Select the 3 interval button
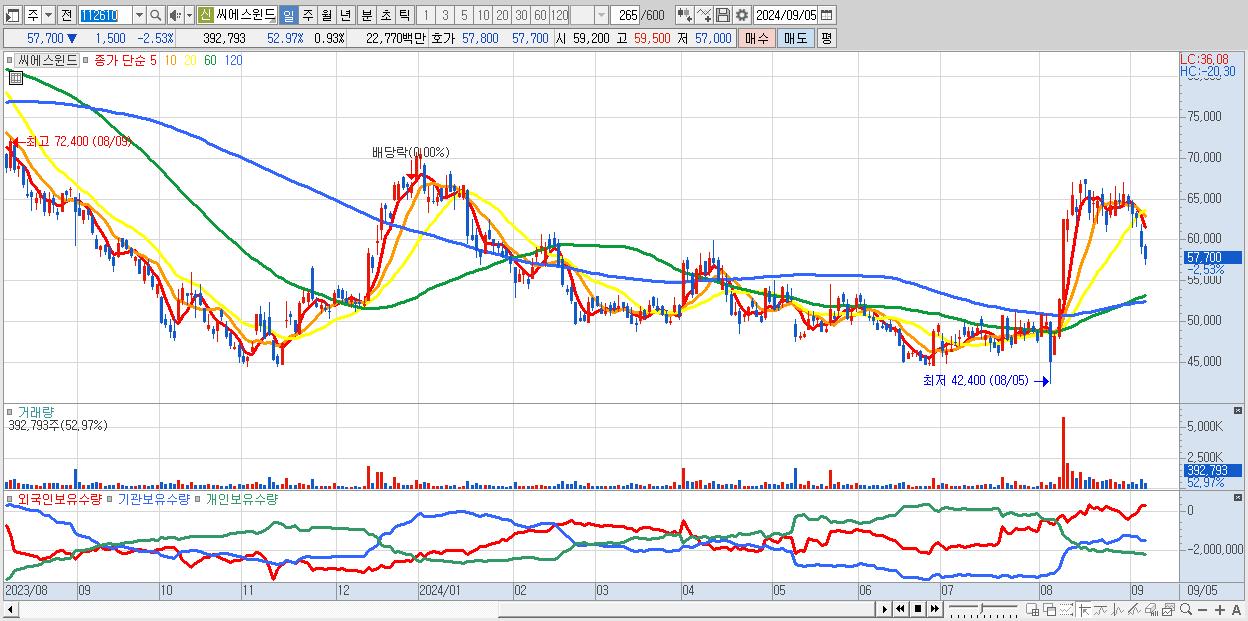The height and width of the screenshot is (621, 1248). pos(445,15)
